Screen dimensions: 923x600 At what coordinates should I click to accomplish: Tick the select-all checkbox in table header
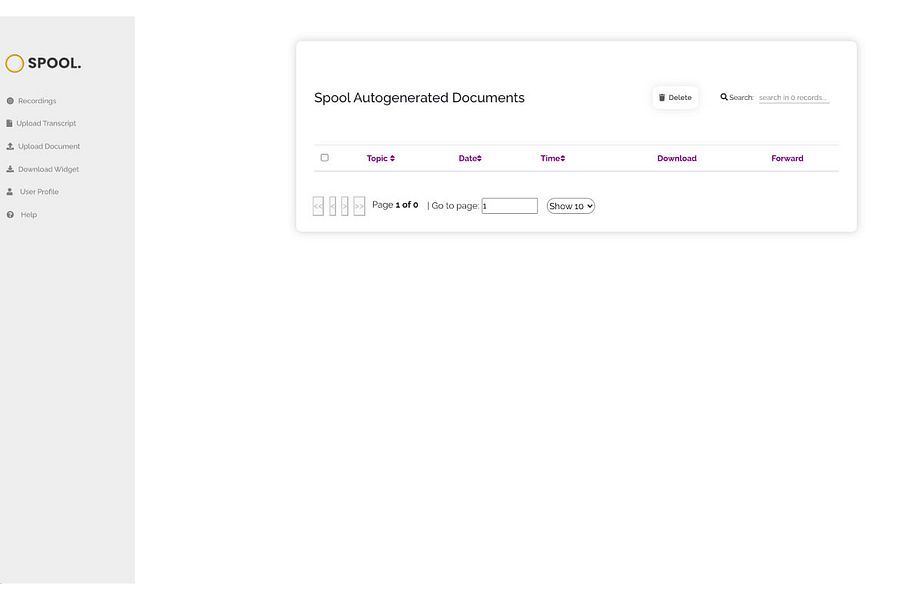pyautogui.click(x=324, y=158)
